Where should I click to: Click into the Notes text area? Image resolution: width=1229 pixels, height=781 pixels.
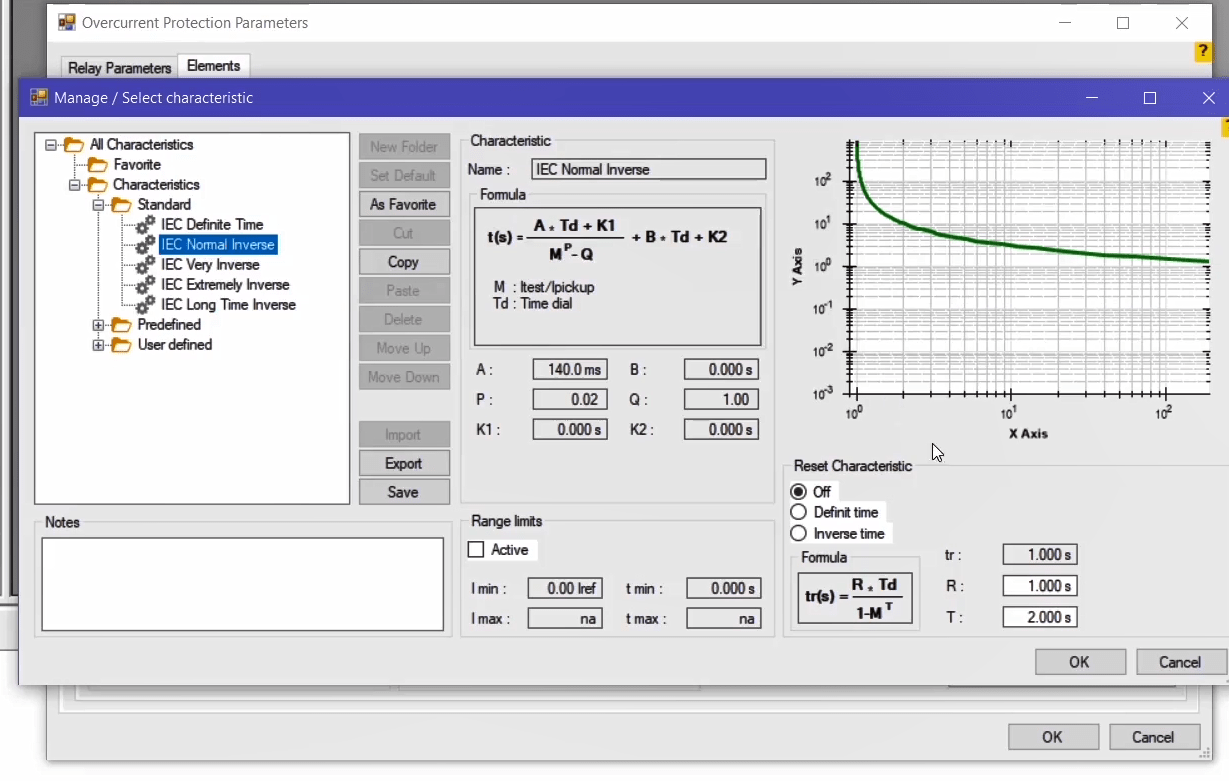242,584
